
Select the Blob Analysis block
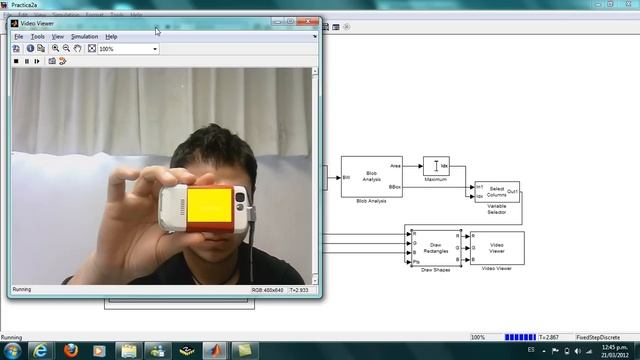(x=372, y=177)
